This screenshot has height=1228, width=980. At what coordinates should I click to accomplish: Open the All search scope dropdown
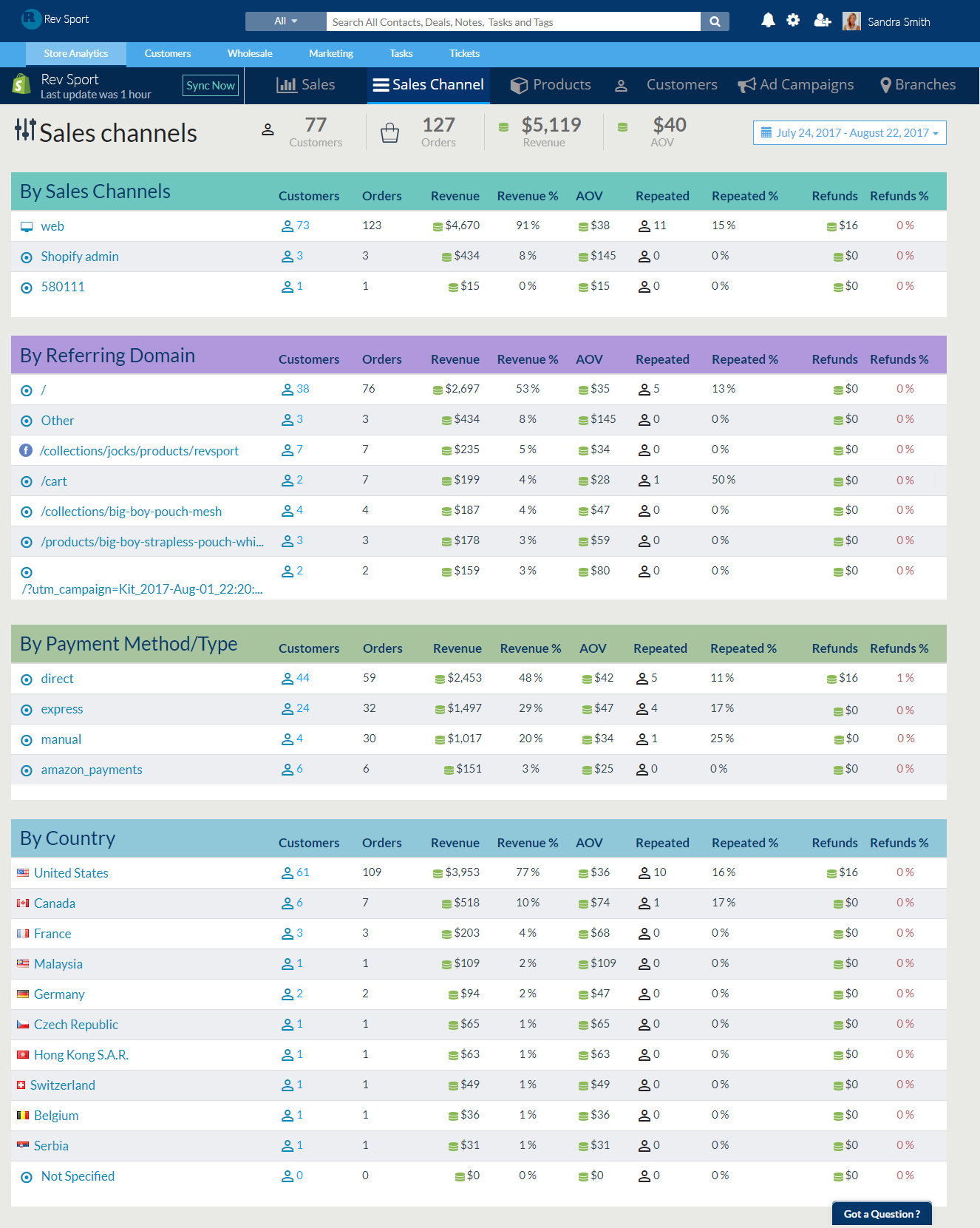tap(285, 21)
